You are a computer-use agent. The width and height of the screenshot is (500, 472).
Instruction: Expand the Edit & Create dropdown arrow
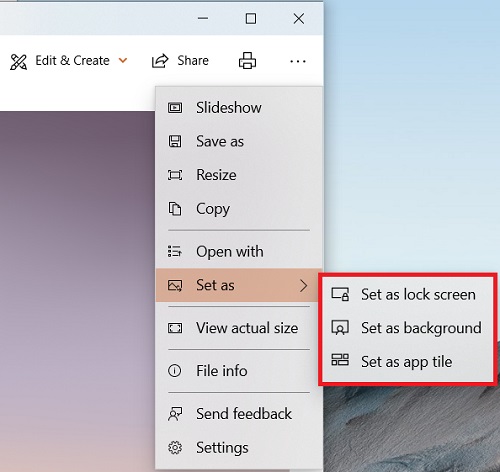123,61
